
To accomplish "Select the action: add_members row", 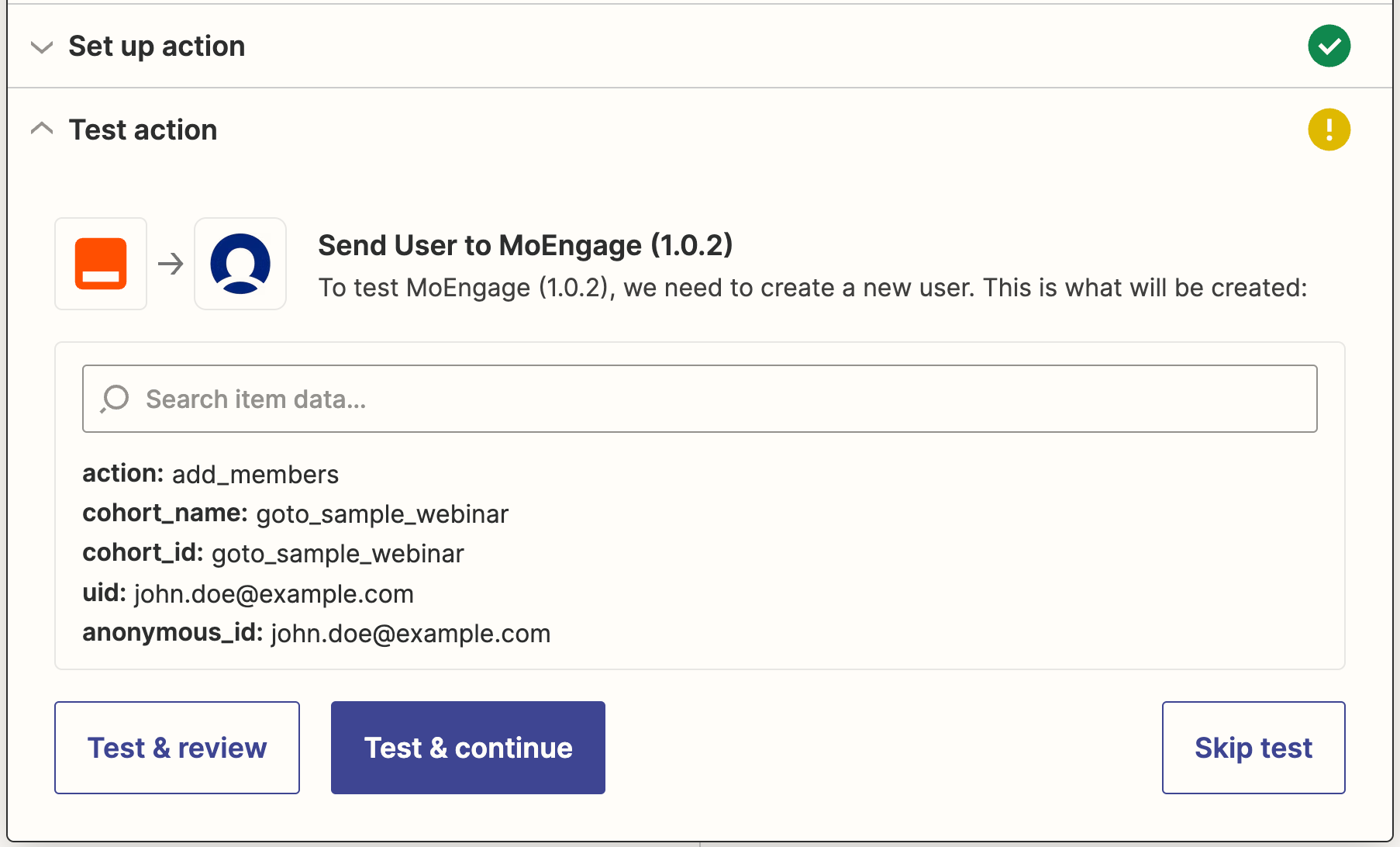I will [x=211, y=474].
